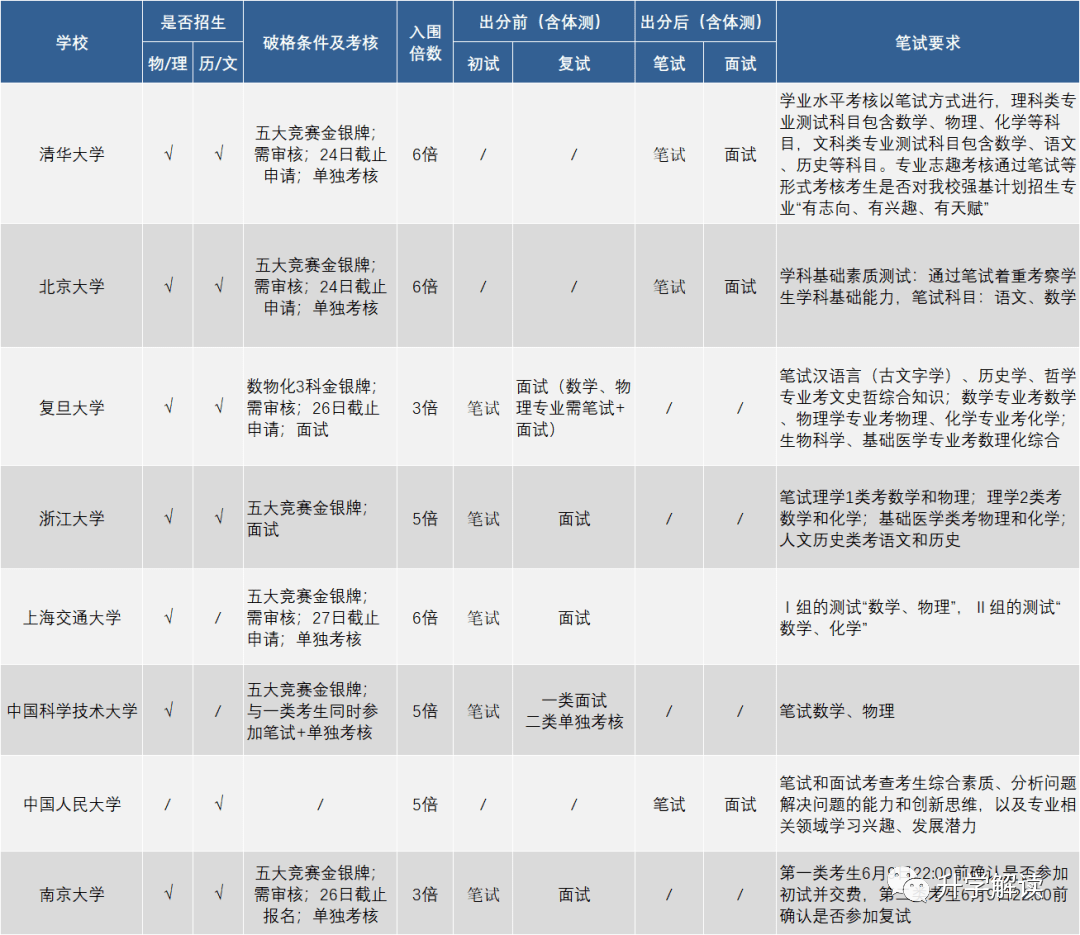Image resolution: width=1080 pixels, height=935 pixels.
Task: Click the 初试 sub-header
Action: coord(483,63)
